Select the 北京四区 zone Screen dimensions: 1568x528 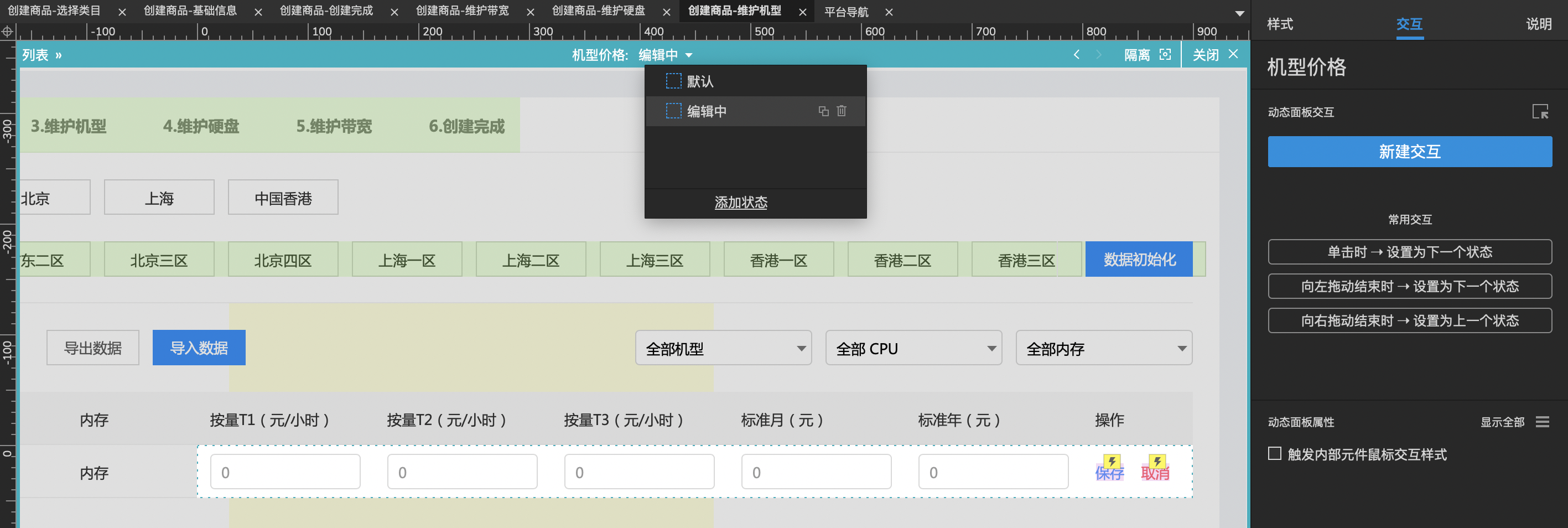283,260
